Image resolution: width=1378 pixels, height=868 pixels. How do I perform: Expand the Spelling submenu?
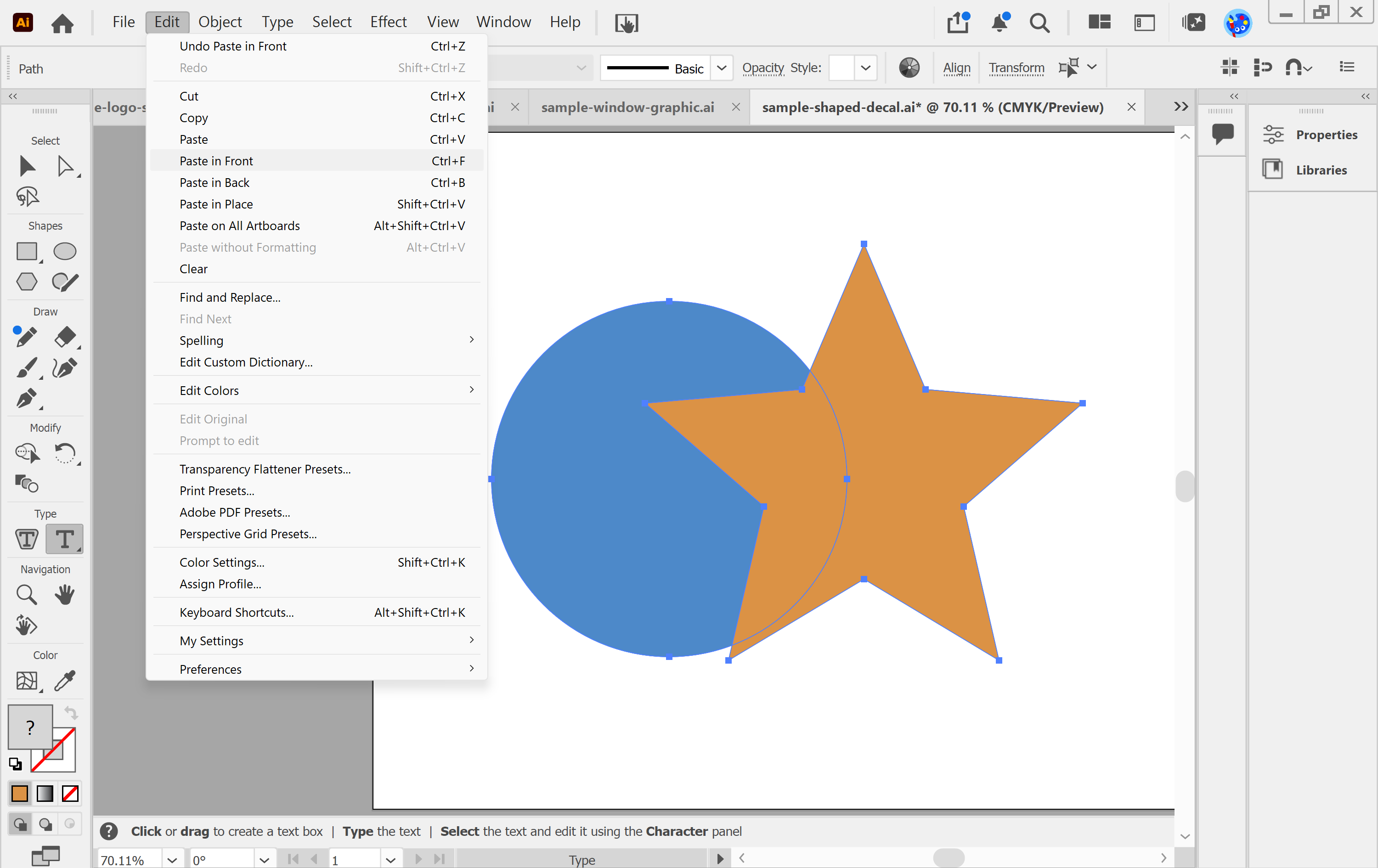(317, 340)
